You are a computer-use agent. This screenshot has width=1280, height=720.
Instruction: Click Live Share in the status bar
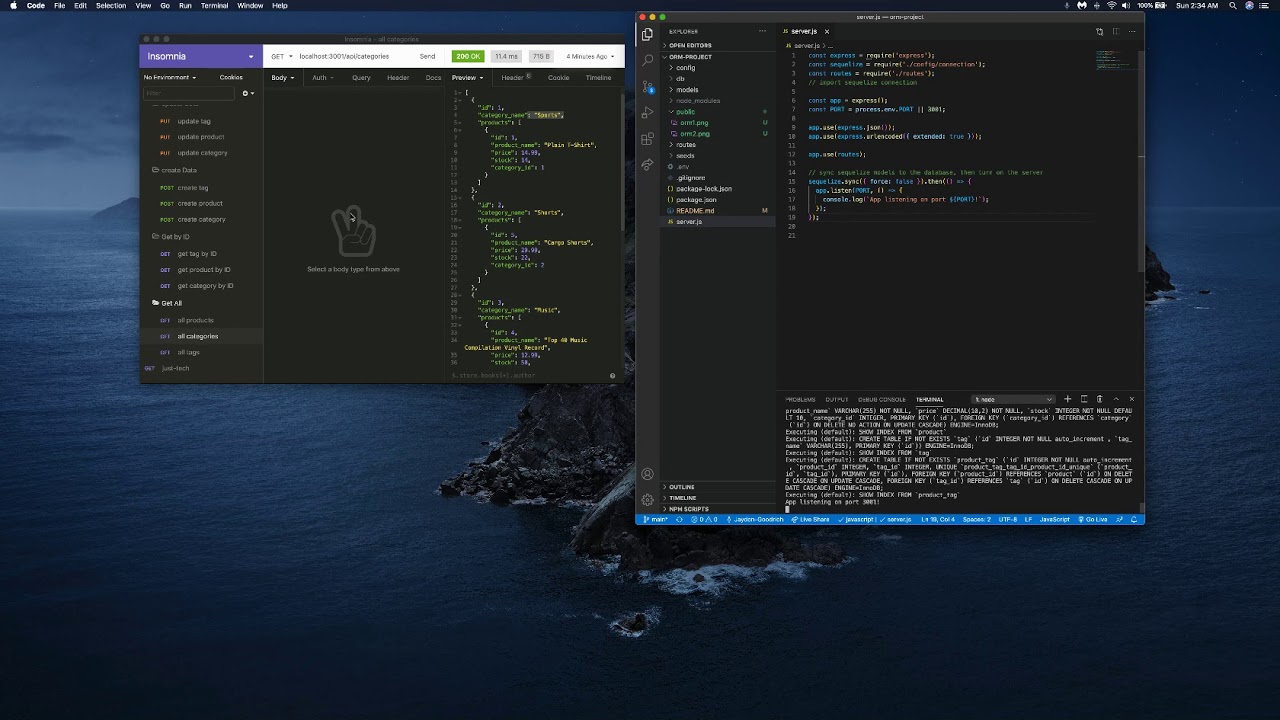pyautogui.click(x=811, y=519)
